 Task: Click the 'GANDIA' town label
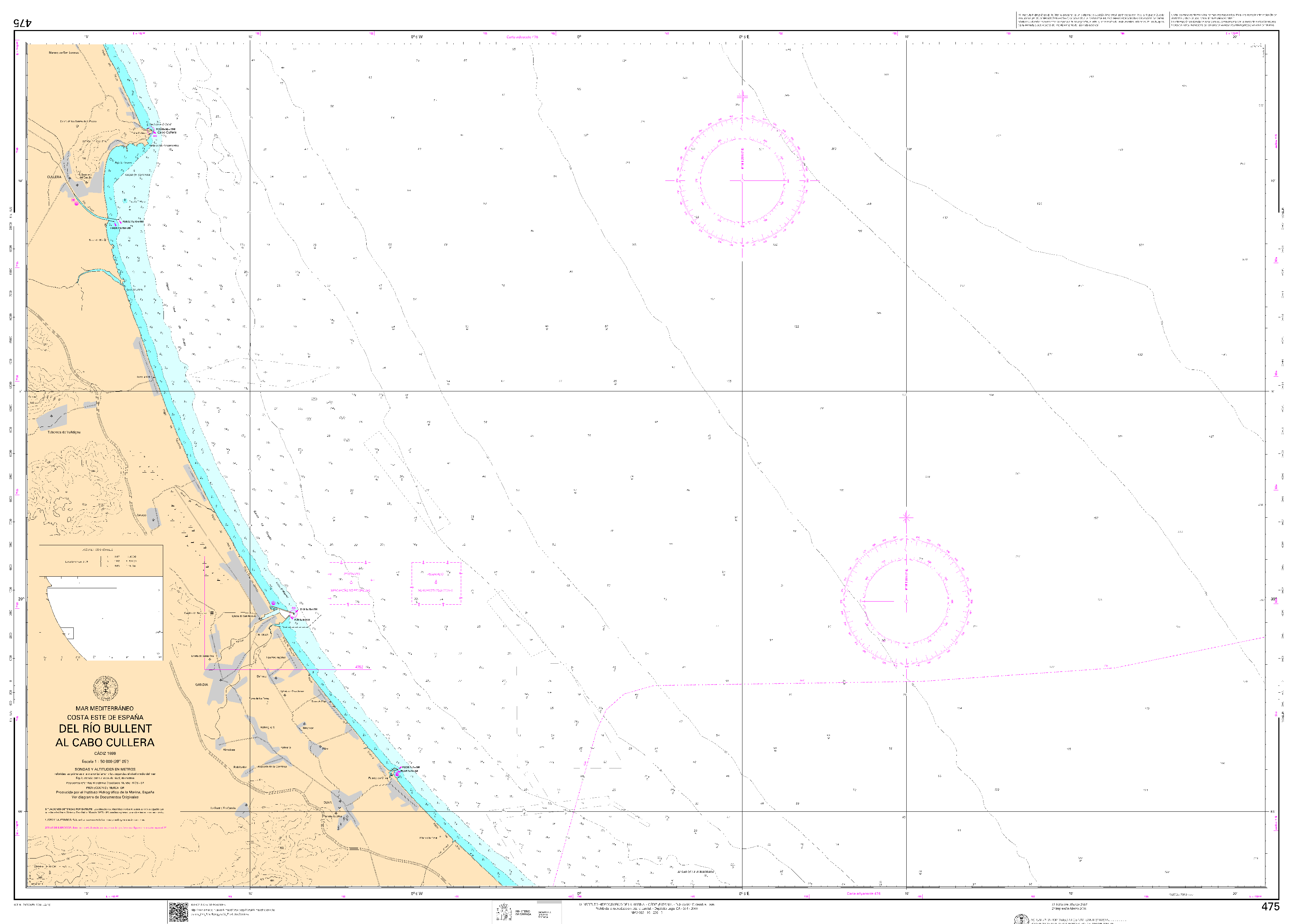click(201, 684)
